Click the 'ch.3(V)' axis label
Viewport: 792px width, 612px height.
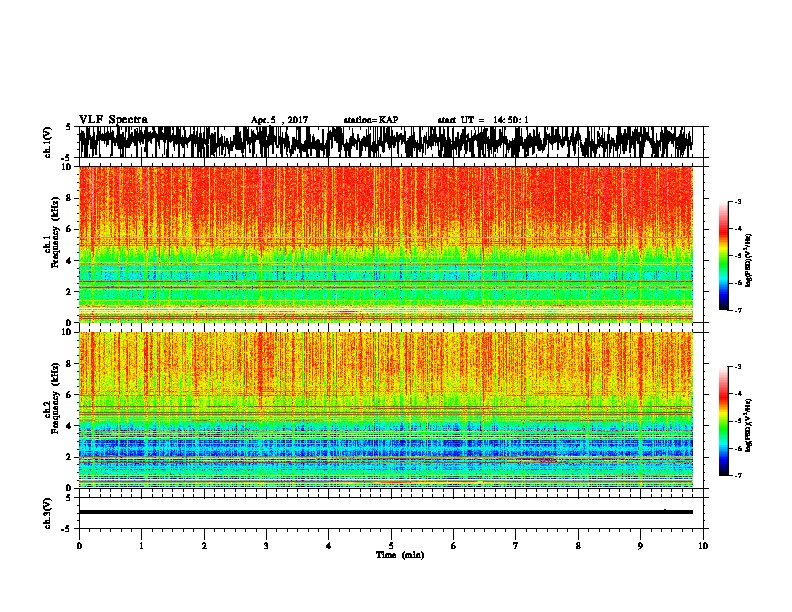48,513
